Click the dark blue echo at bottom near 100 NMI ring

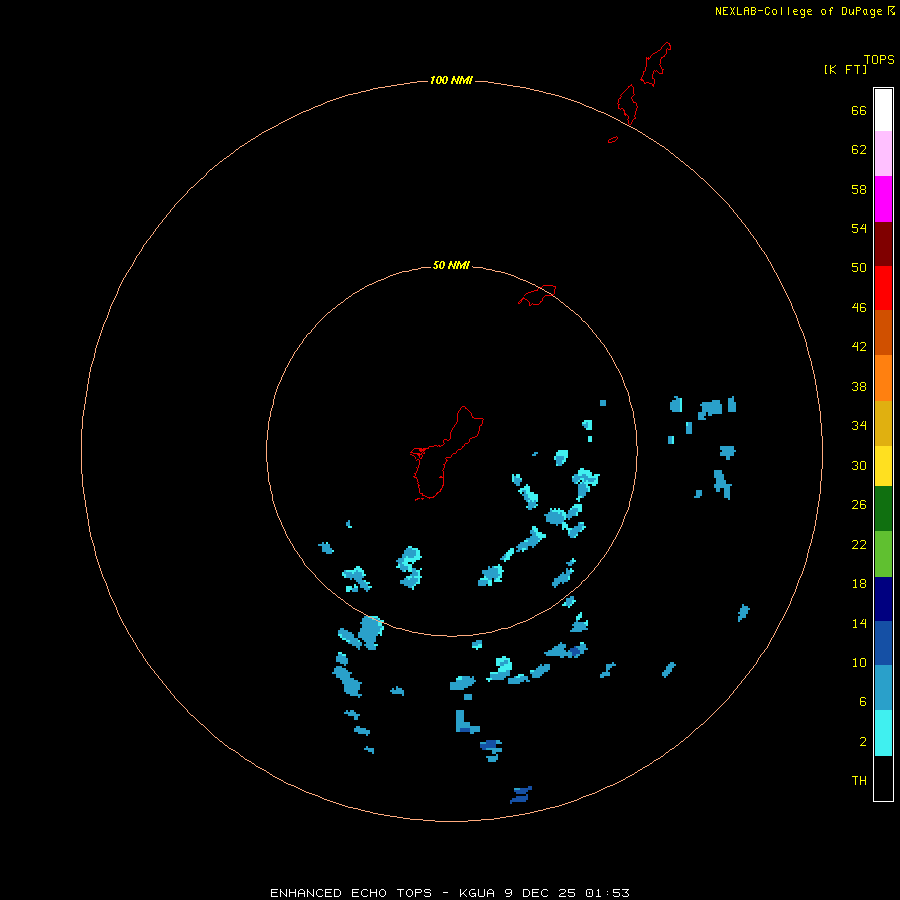point(521,795)
